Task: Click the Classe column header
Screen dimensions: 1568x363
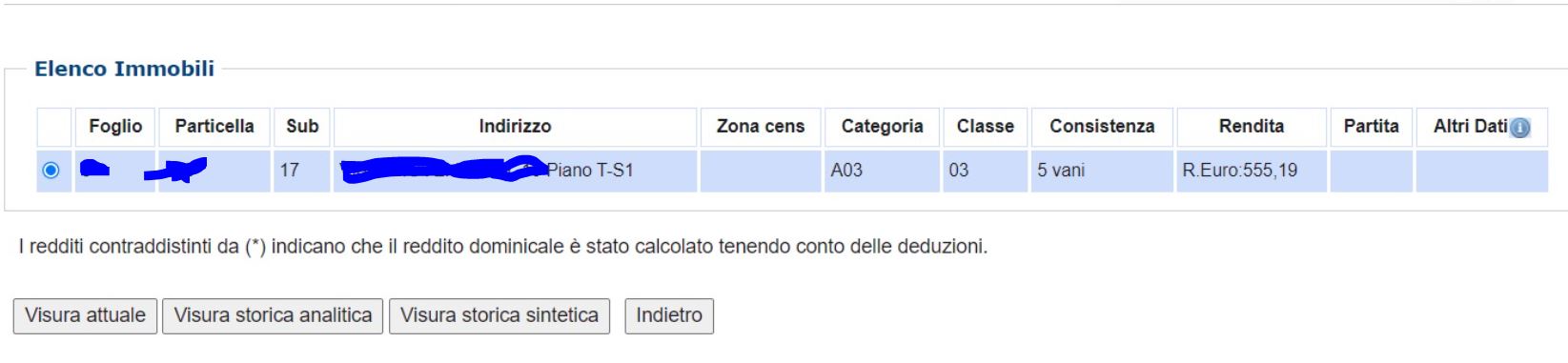Action: 986,127
